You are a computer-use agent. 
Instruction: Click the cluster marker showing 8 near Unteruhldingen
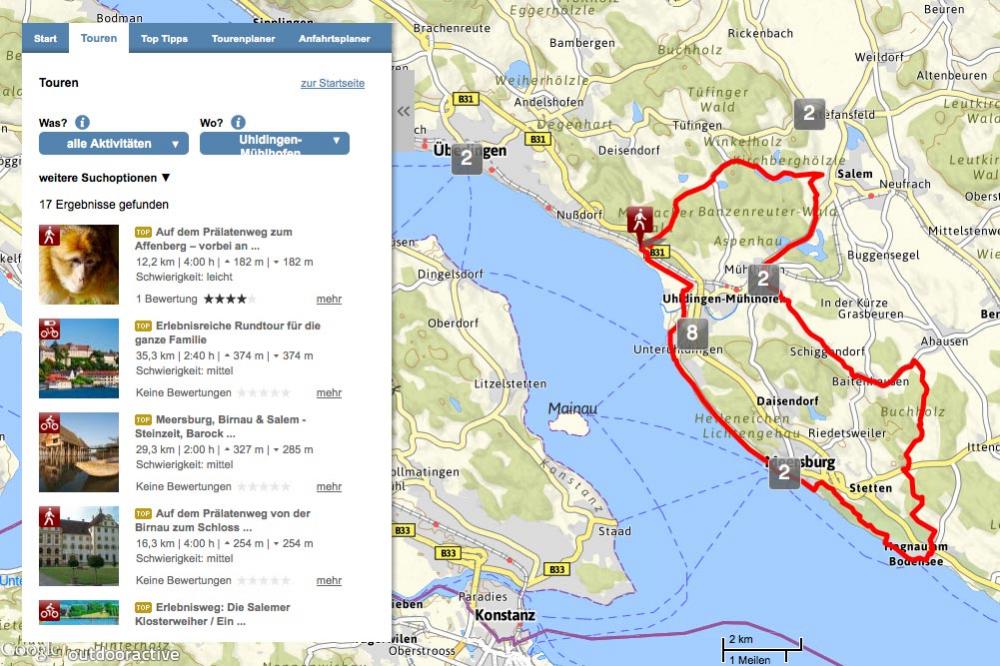click(692, 334)
